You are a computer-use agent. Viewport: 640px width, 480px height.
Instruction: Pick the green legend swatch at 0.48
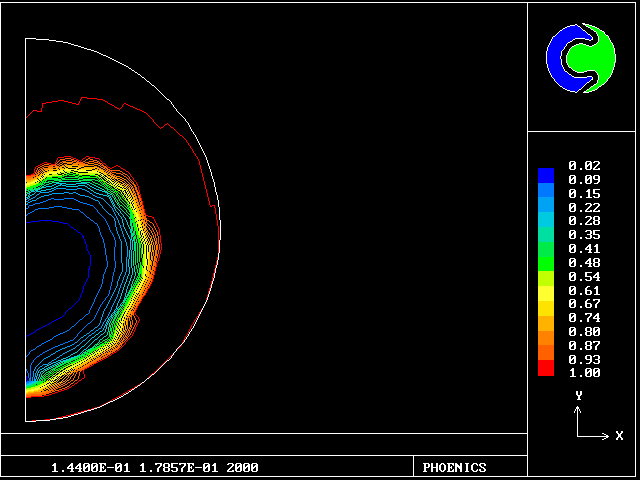coord(545,262)
